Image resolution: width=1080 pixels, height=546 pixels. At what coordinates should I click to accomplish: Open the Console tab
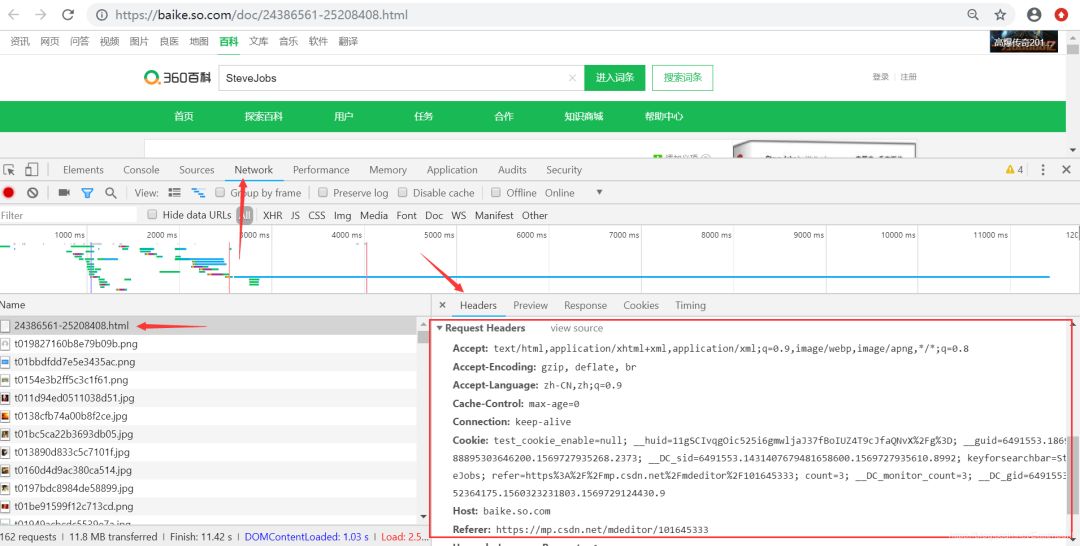click(141, 170)
